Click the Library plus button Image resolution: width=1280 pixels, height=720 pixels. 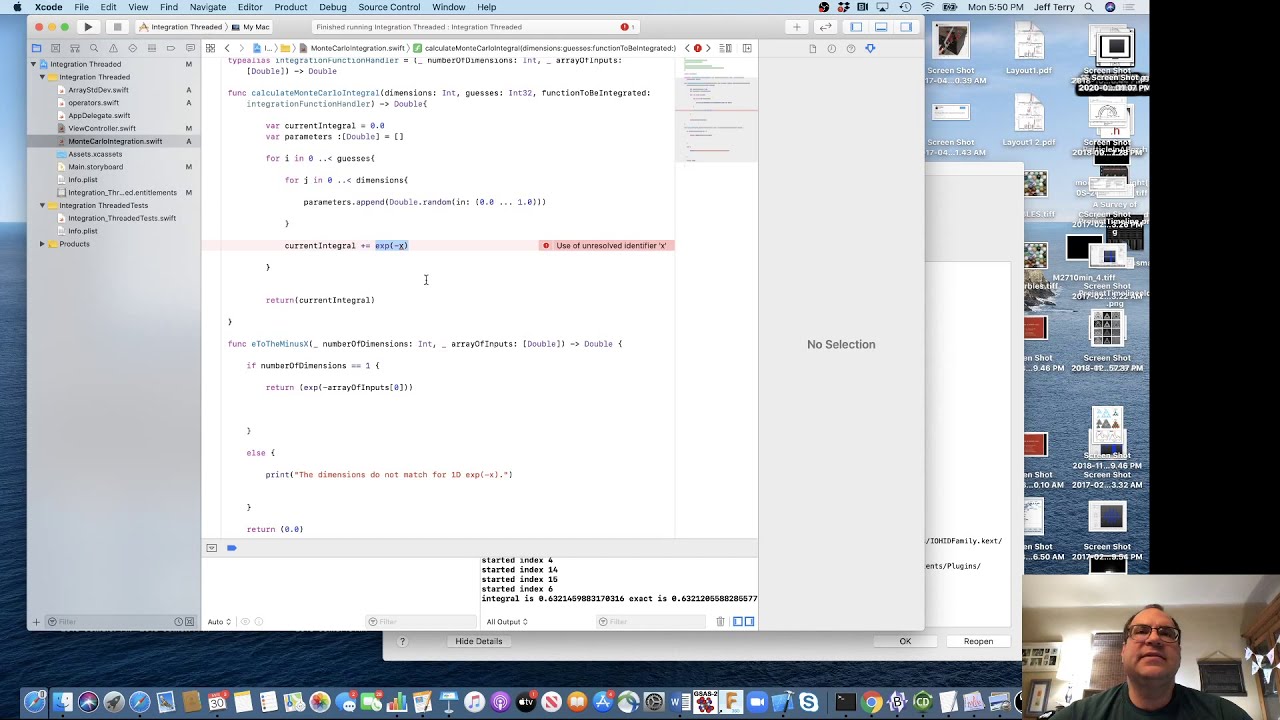click(x=796, y=27)
